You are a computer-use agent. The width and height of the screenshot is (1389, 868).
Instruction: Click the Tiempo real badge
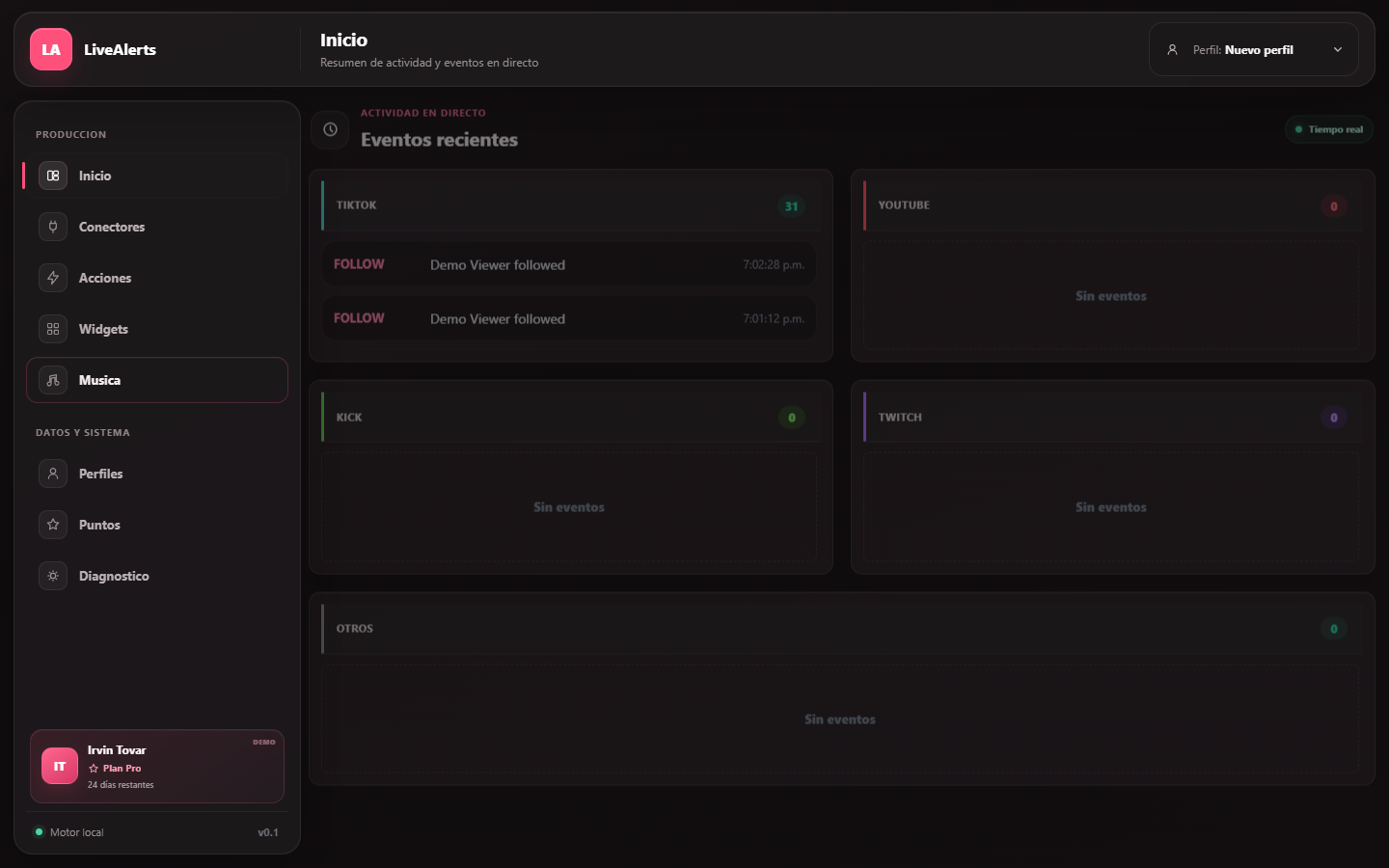tap(1329, 129)
